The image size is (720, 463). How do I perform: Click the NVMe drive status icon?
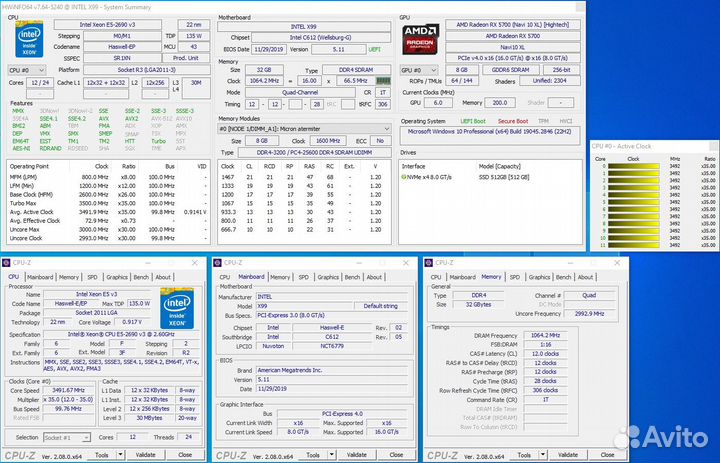click(405, 177)
